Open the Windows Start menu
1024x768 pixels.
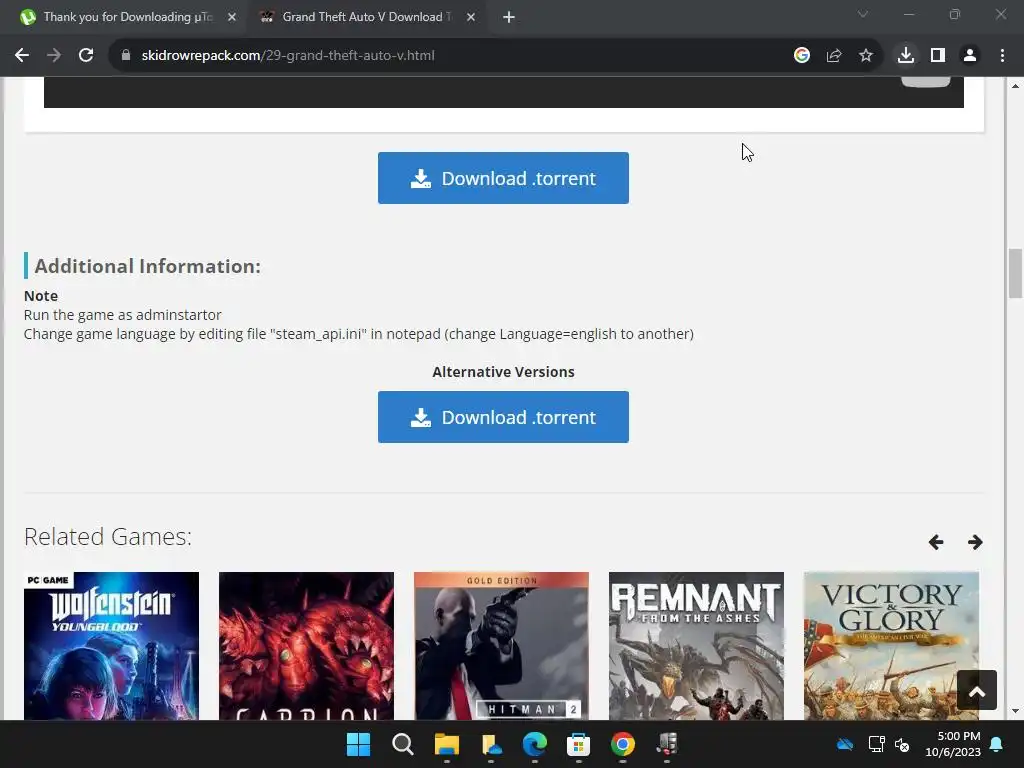[358, 744]
